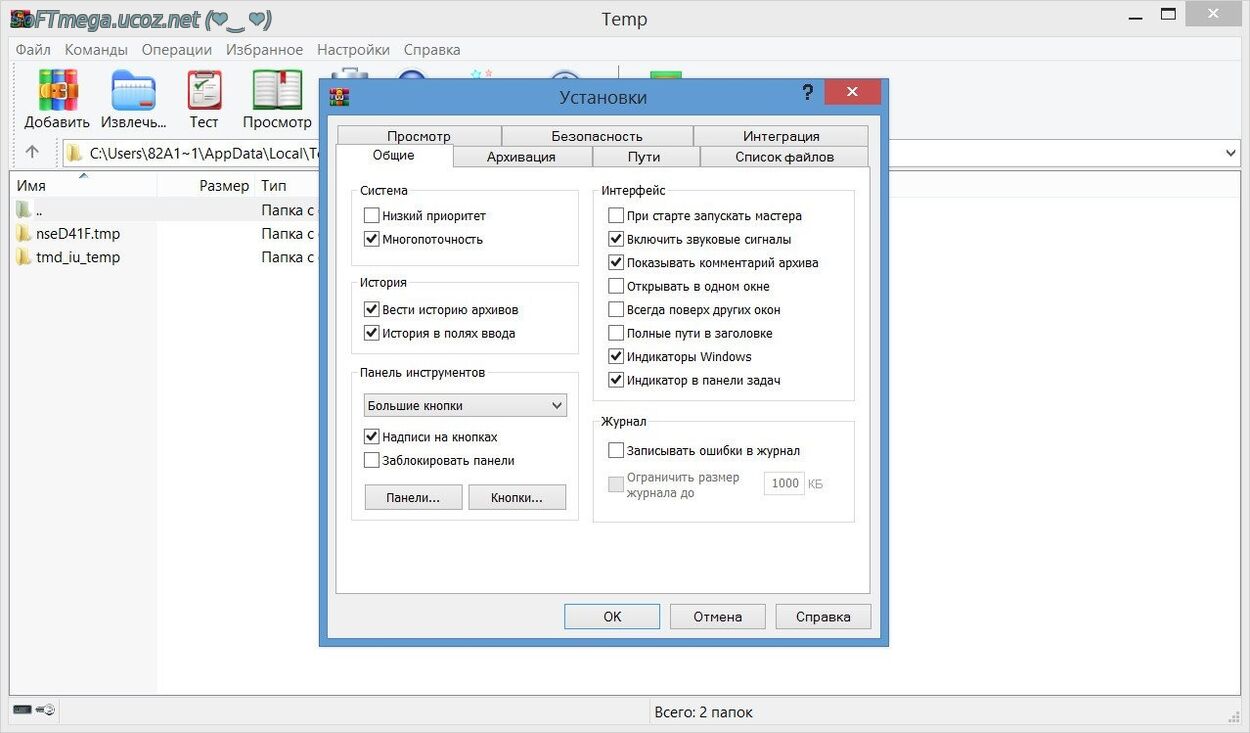Click the drive icon in status bar
This screenshot has height=733, width=1250.
coord(23,710)
